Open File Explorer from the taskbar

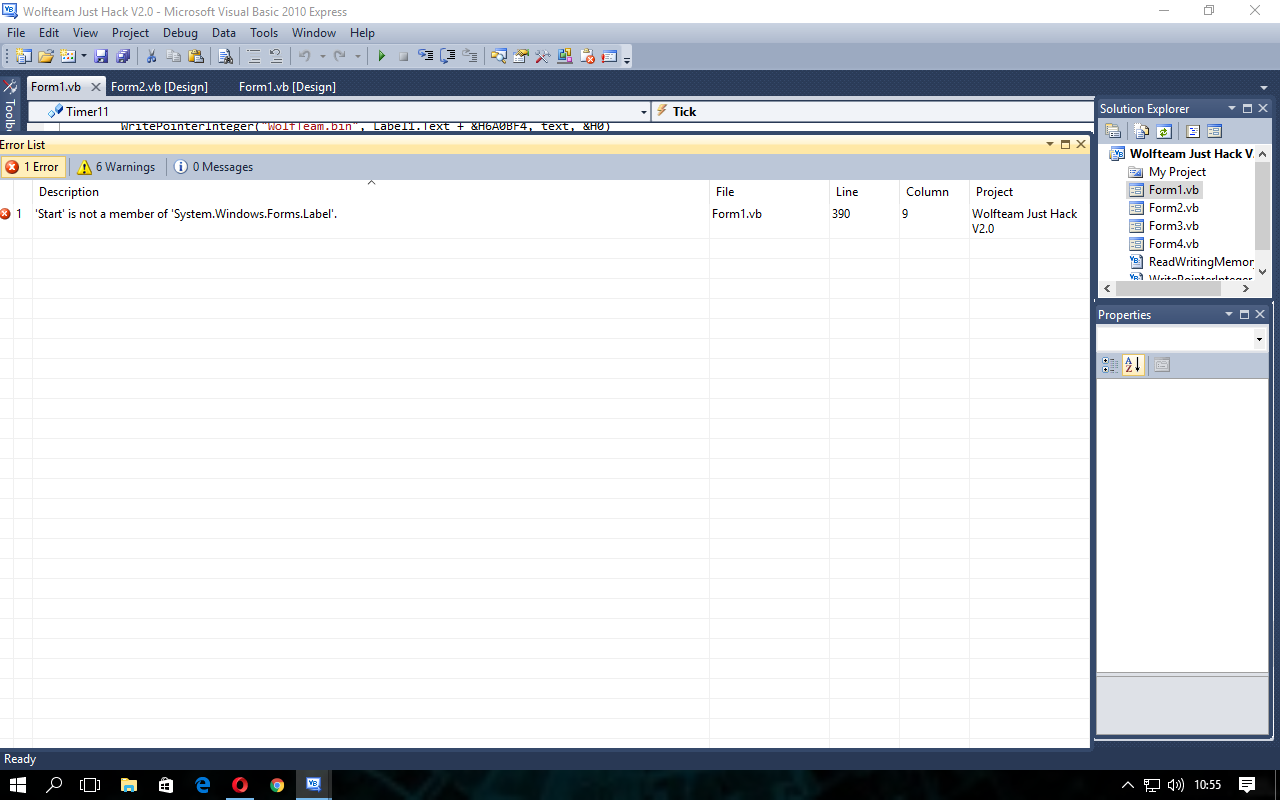(128, 785)
